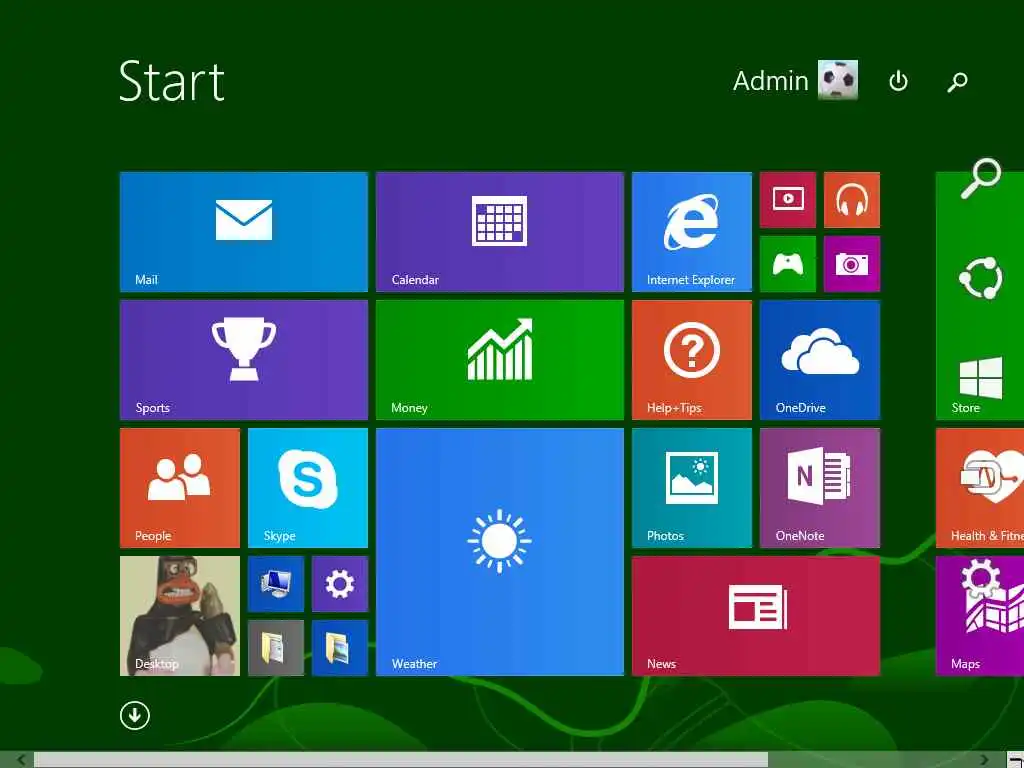Open the Money tile

point(500,360)
